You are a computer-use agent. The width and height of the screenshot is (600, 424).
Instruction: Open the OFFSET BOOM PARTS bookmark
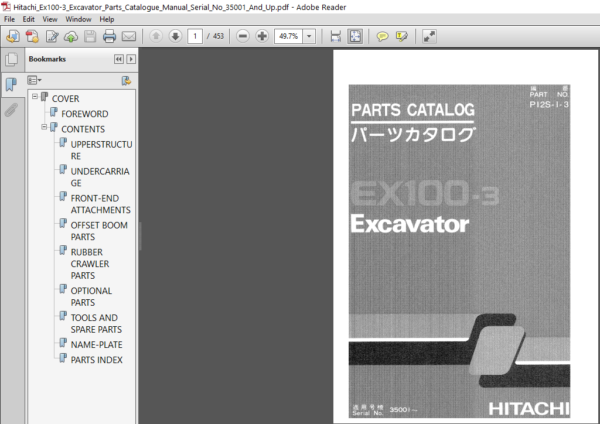[x=99, y=231]
